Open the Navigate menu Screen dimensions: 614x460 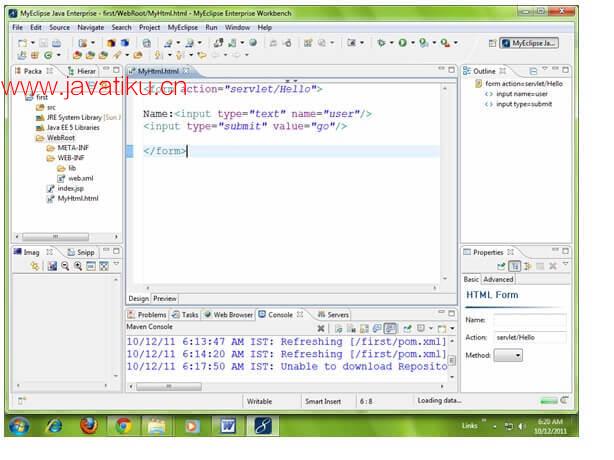coord(90,27)
